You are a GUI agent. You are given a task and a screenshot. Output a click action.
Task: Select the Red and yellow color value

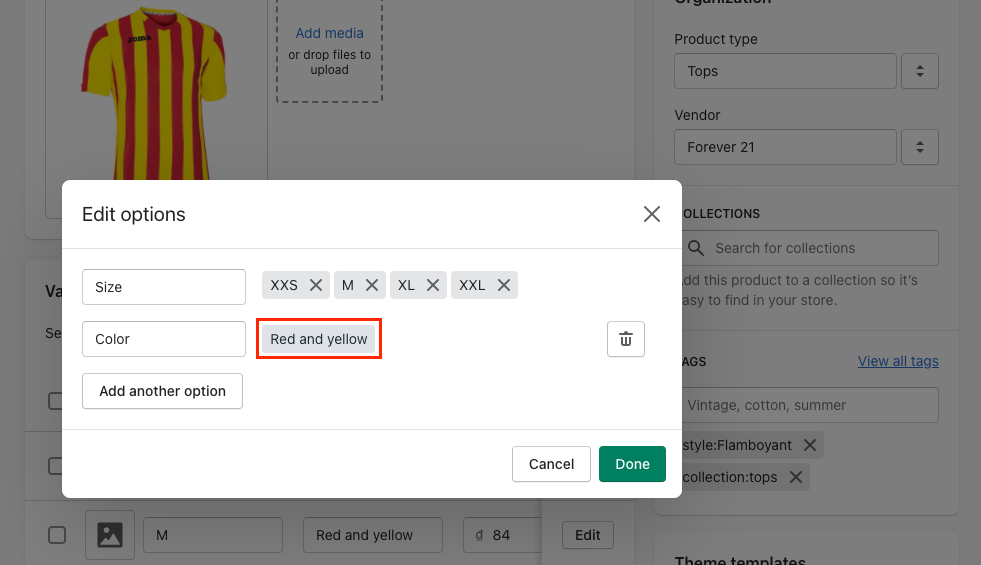(x=318, y=339)
